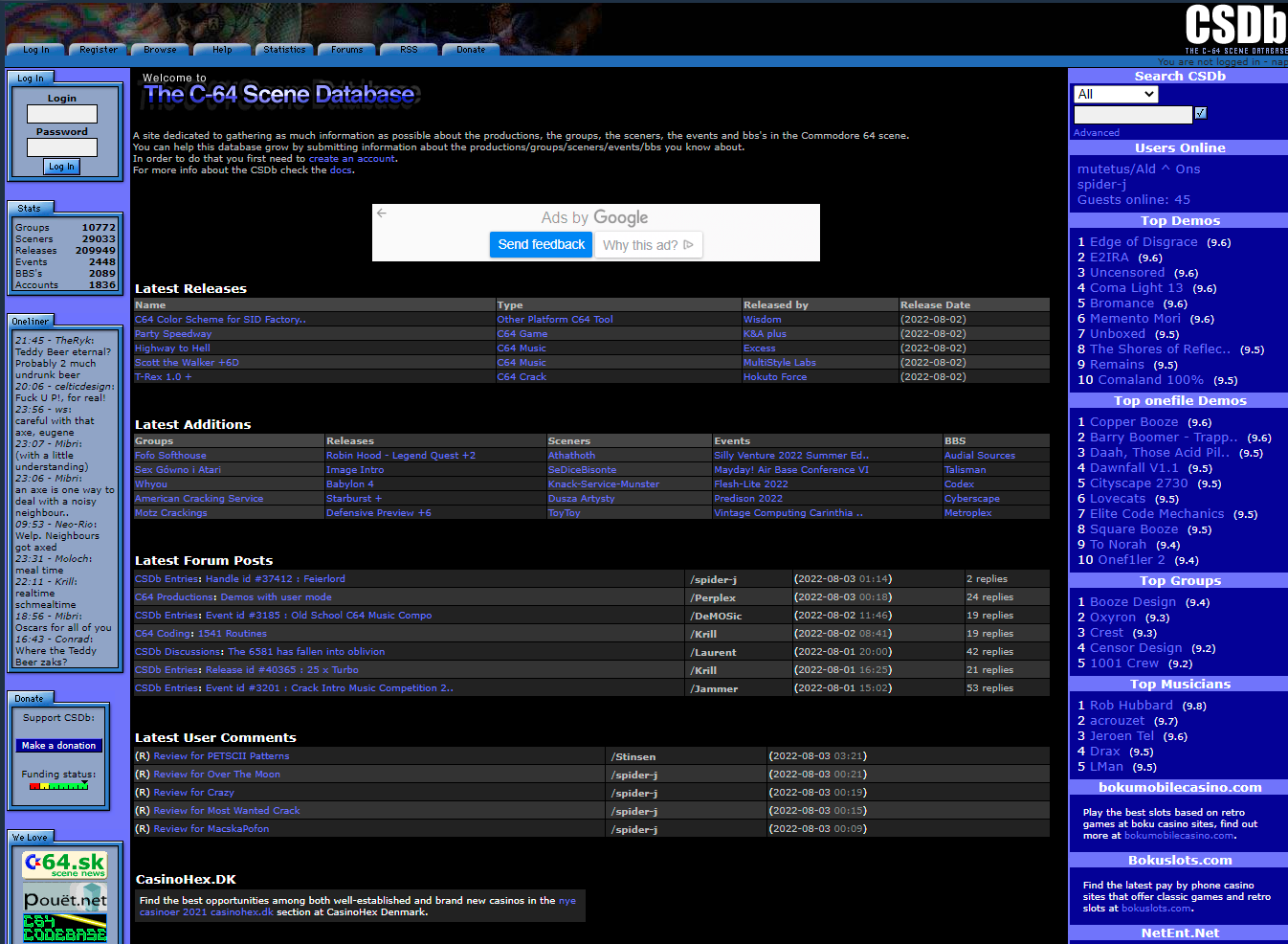
Task: Open the Audial Sources BBS entry
Action: coord(980,456)
